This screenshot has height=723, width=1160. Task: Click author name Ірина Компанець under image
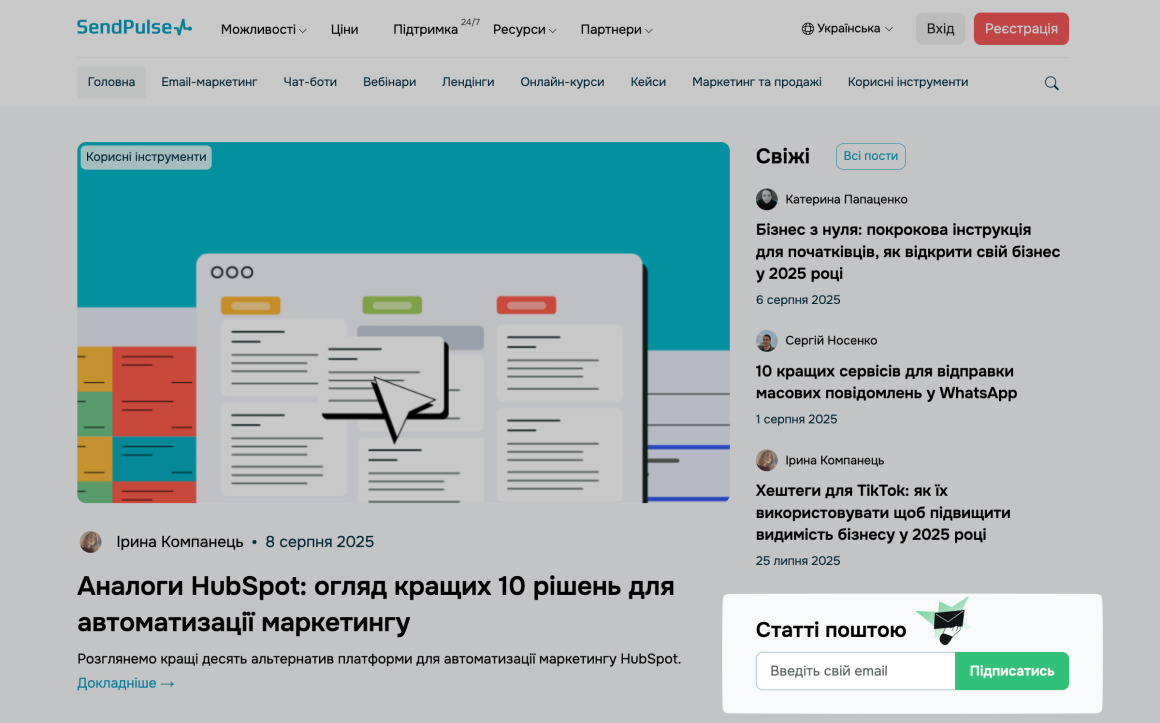180,542
